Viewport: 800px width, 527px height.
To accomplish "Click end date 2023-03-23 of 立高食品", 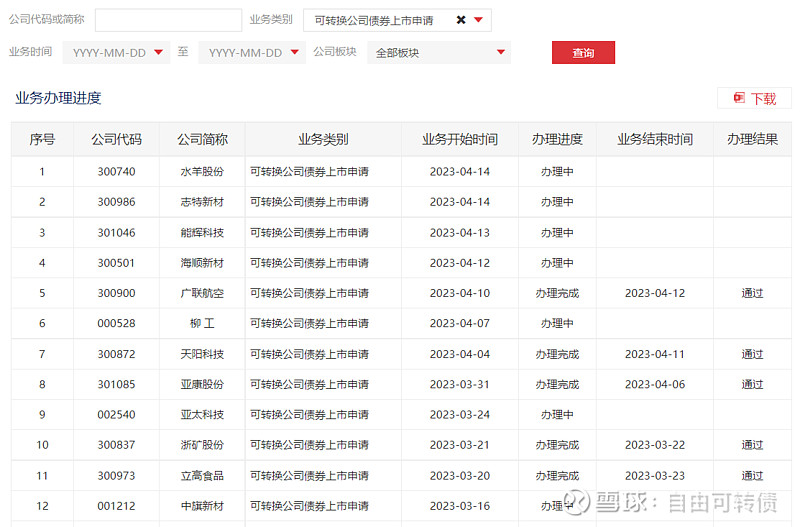I will (655, 476).
